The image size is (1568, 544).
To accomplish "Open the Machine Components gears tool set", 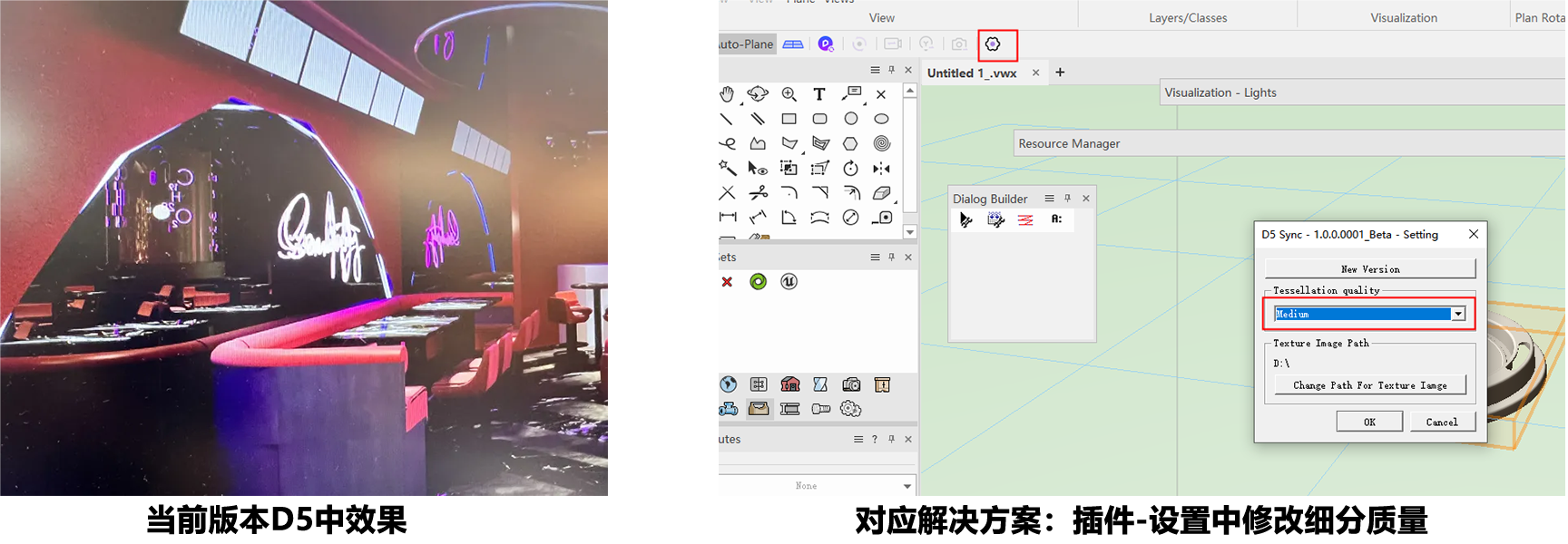I will (x=850, y=409).
